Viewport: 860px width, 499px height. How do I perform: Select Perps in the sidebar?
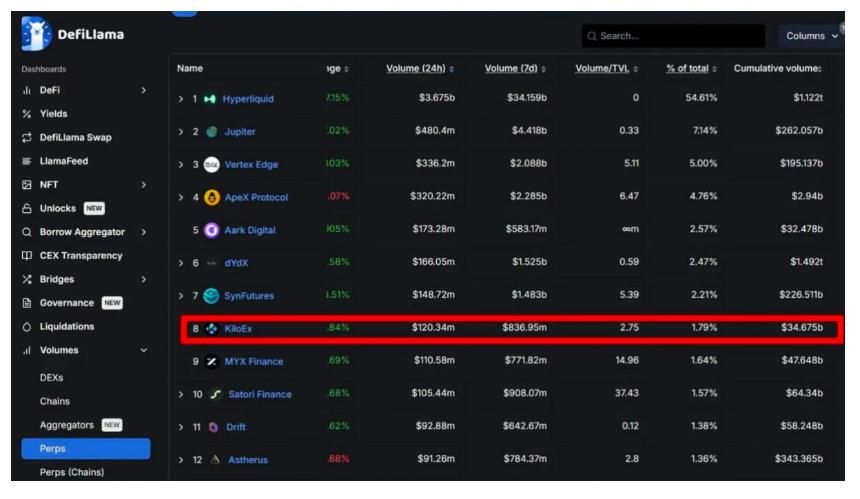[53, 449]
